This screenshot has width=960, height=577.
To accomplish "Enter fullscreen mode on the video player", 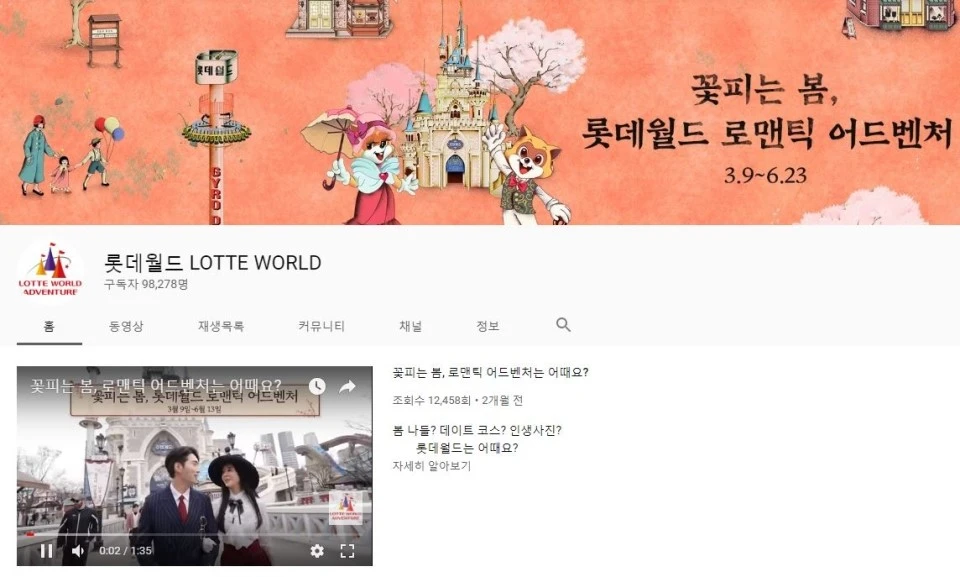I will coord(347,549).
